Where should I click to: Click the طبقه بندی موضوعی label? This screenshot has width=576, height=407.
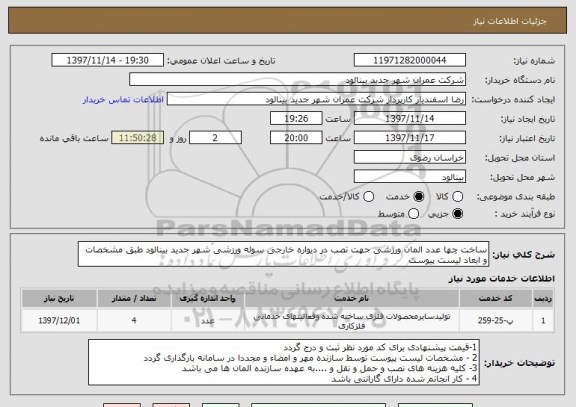click(x=516, y=197)
